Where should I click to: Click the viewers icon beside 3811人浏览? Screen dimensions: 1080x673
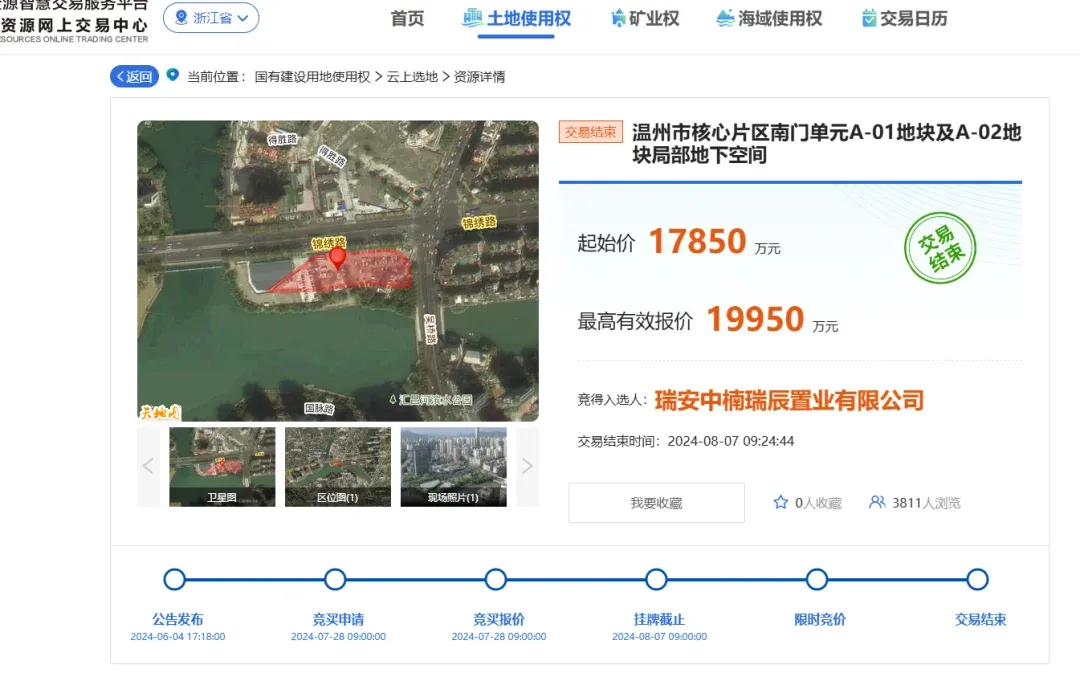click(x=877, y=502)
